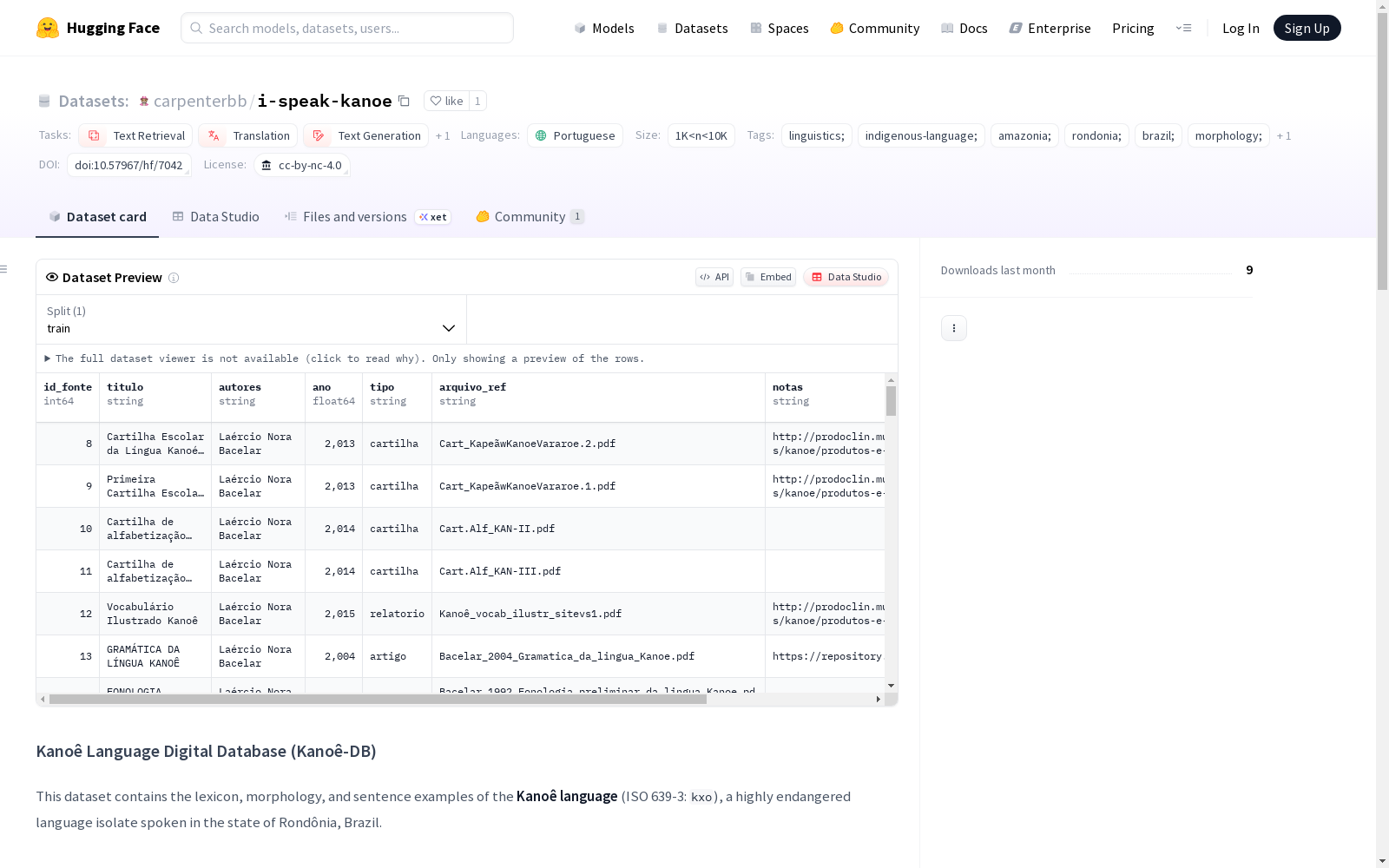The image size is (1389, 868).
Task: Click the Datasets breadcrumb label
Action: (94, 101)
